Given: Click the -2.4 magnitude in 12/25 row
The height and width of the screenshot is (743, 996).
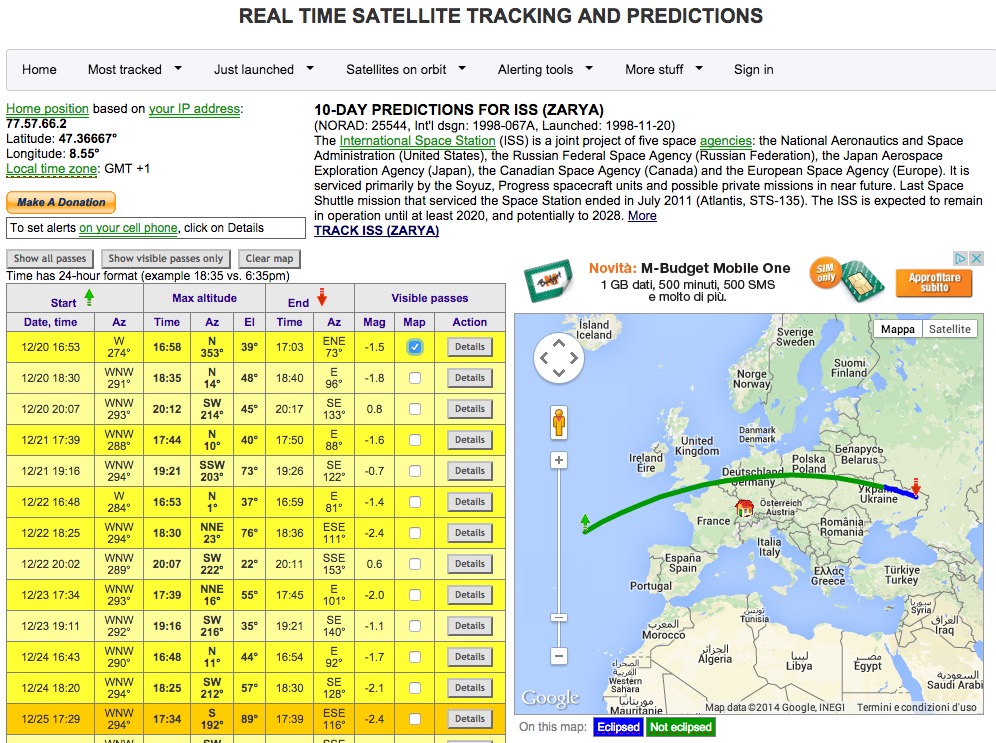Looking at the screenshot, I should coord(374,719).
